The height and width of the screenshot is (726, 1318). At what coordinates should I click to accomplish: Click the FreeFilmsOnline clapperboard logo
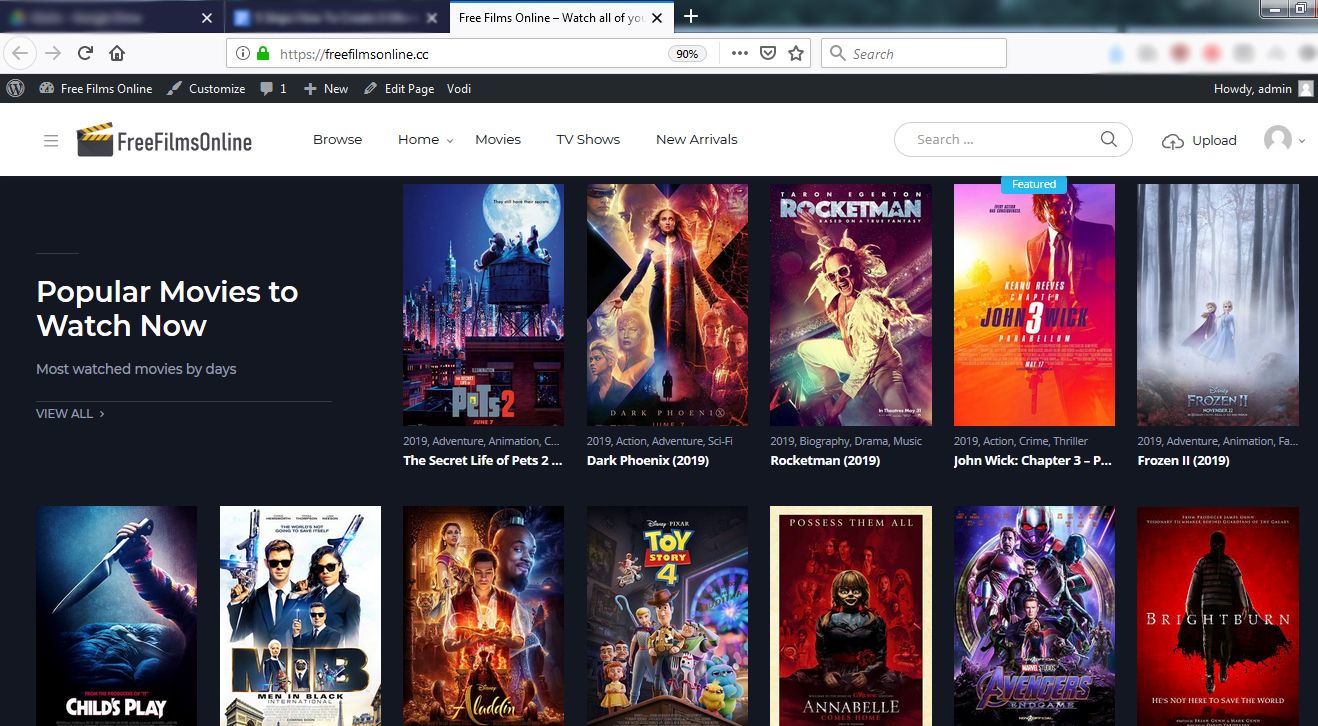[x=164, y=140]
